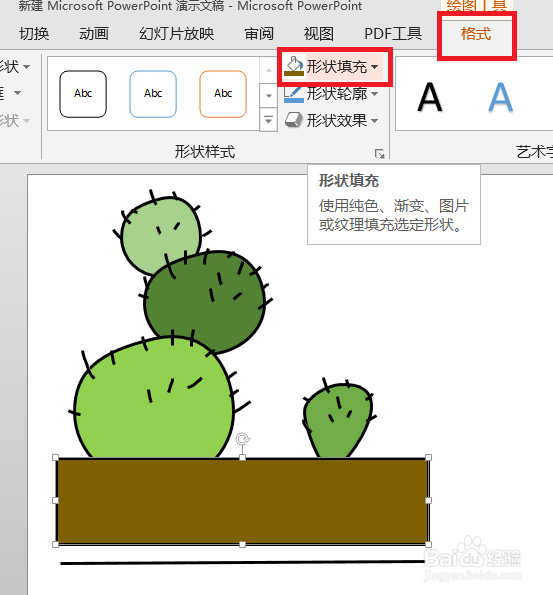This screenshot has height=595, width=553.
Task: Switch to 幻灯片放映 tab
Action: (176, 34)
